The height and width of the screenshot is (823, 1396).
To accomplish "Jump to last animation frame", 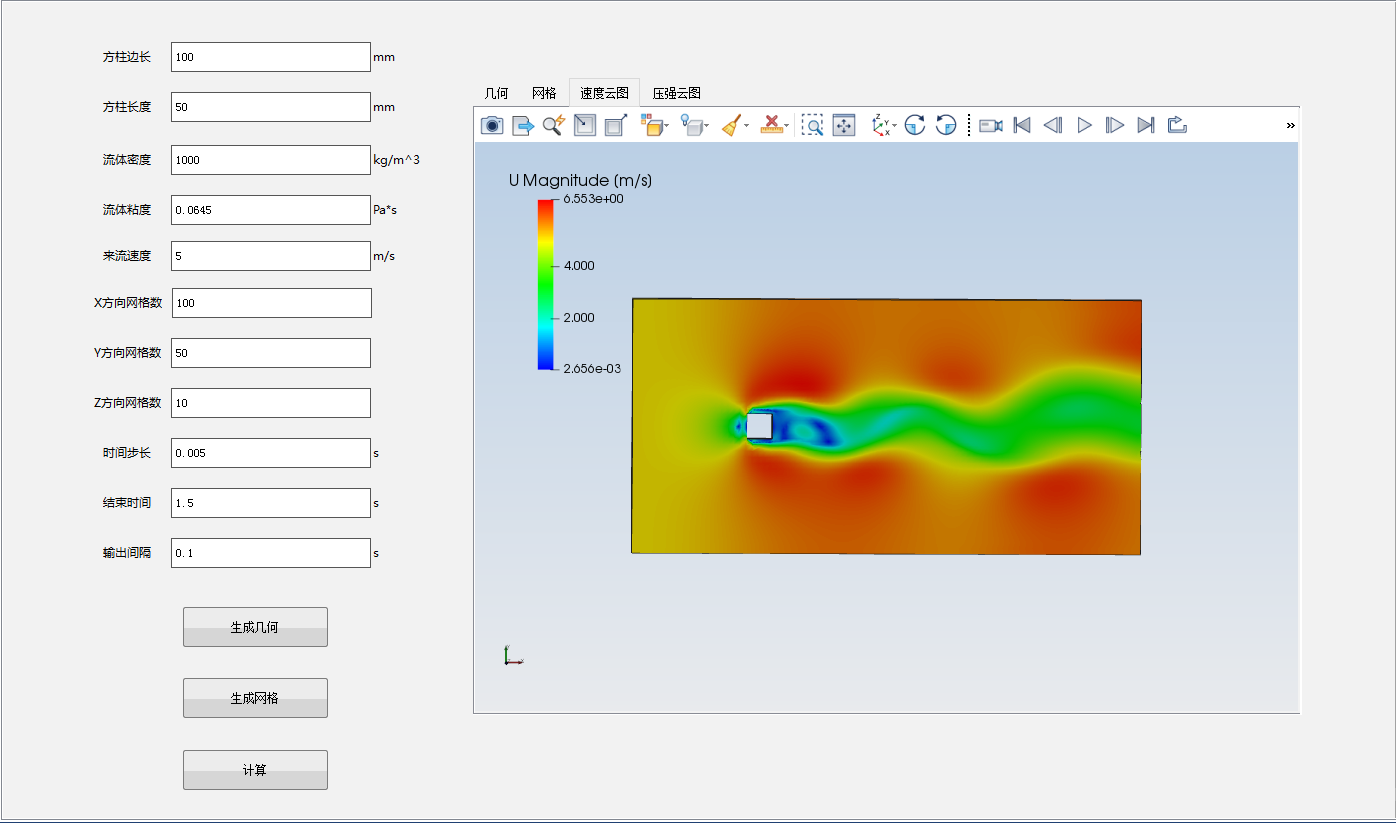I will (1146, 125).
